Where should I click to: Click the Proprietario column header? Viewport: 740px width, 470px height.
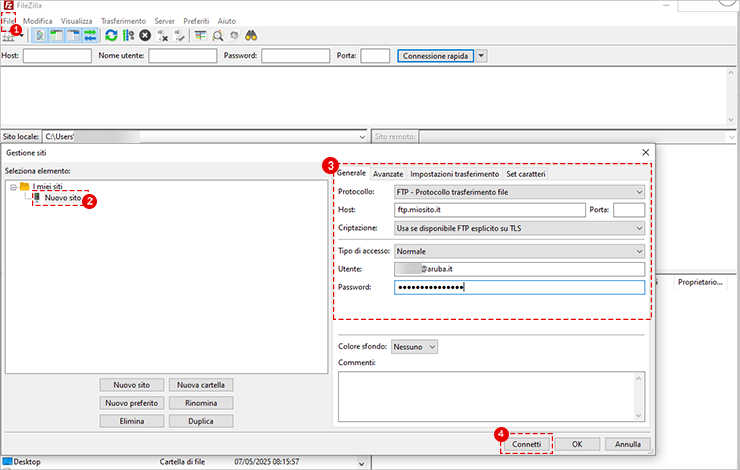click(700, 282)
